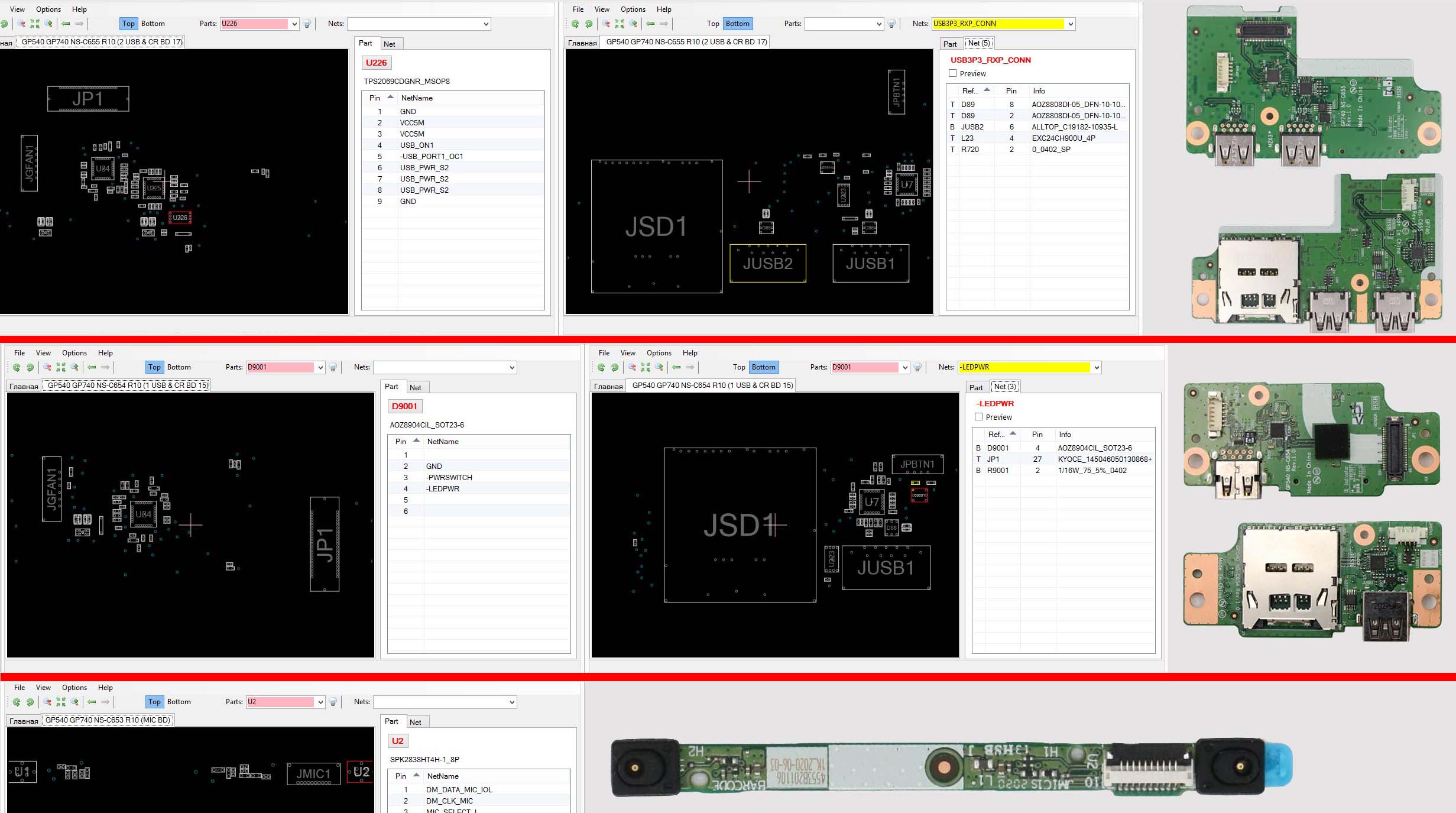This screenshot has width=1456, height=813.
Task: Click the red U226 part label button
Action: coord(376,63)
